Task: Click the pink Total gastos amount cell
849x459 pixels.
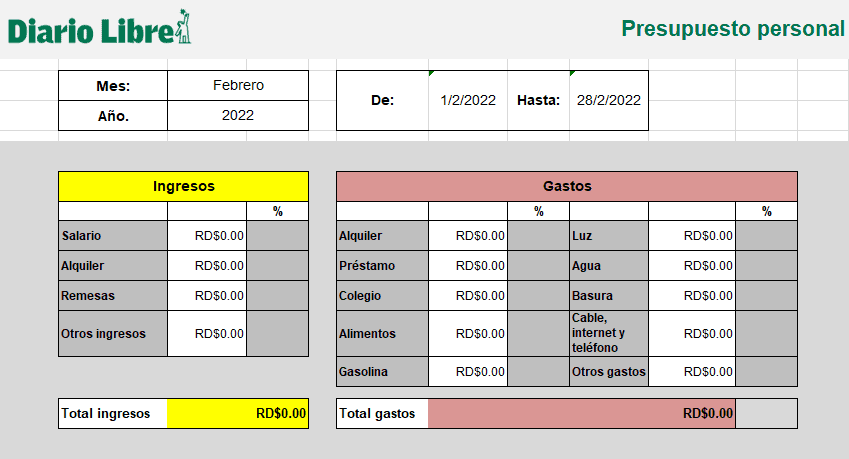Action: click(581, 413)
